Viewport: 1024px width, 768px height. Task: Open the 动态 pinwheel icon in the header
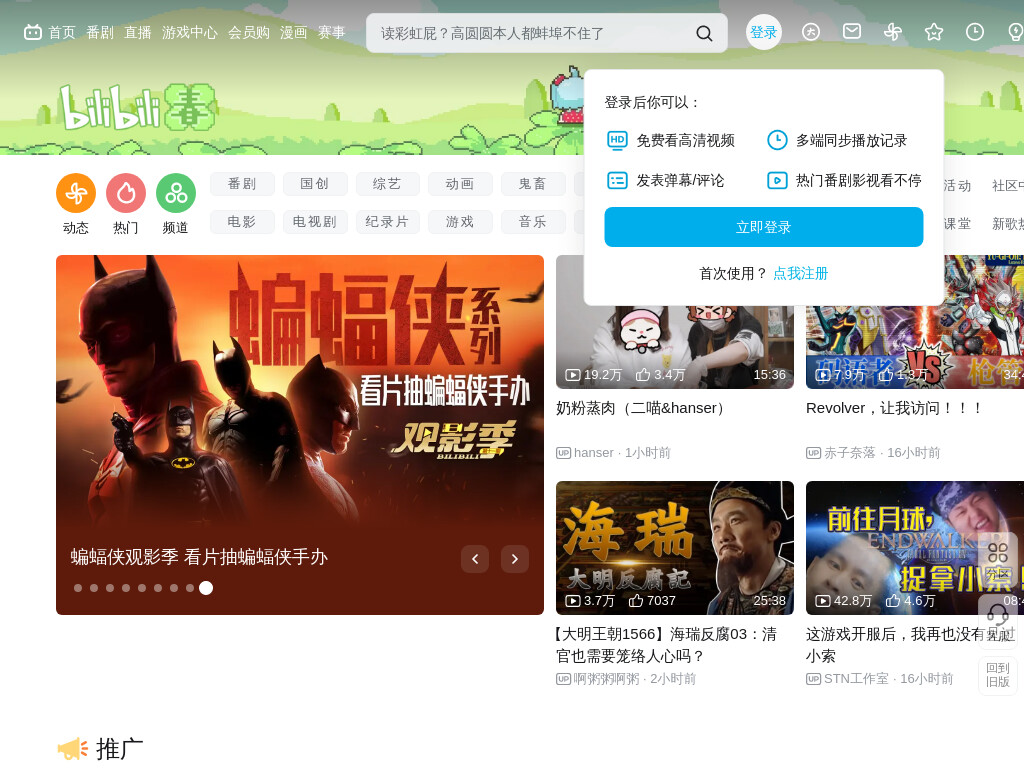893,32
